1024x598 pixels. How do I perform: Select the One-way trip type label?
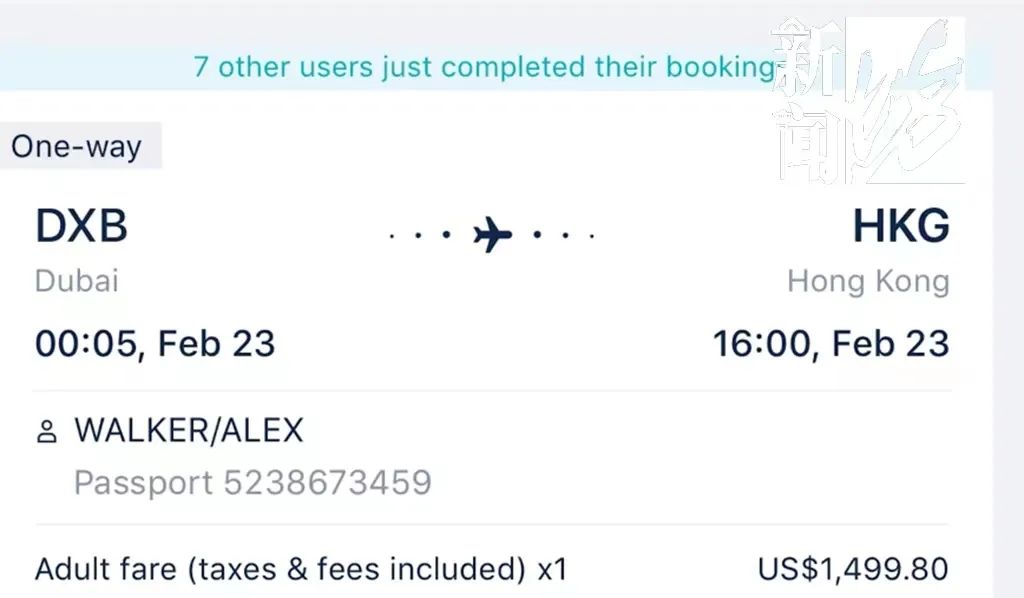[77, 147]
